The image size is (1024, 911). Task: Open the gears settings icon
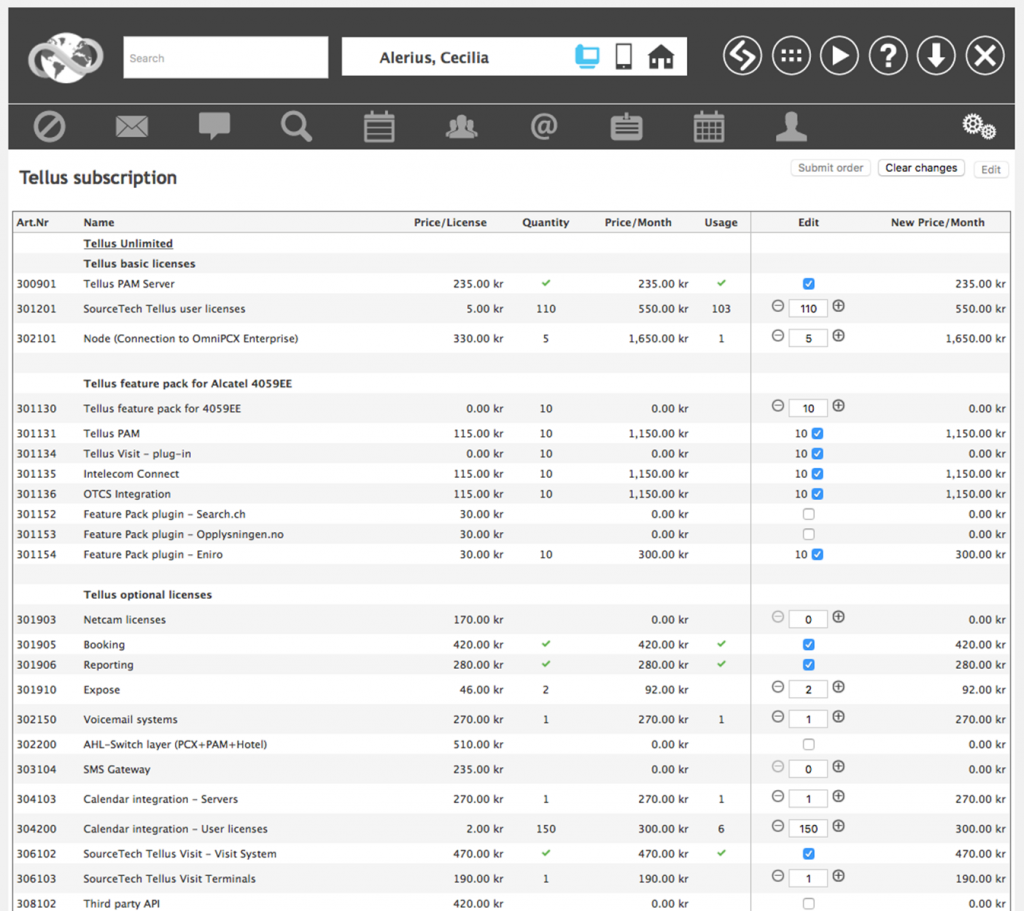pyautogui.click(x=978, y=126)
